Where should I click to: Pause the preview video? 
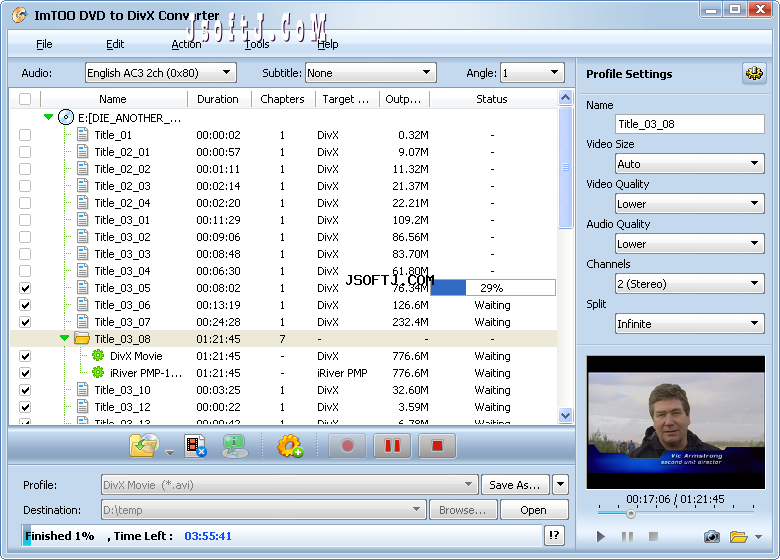[x=627, y=537]
